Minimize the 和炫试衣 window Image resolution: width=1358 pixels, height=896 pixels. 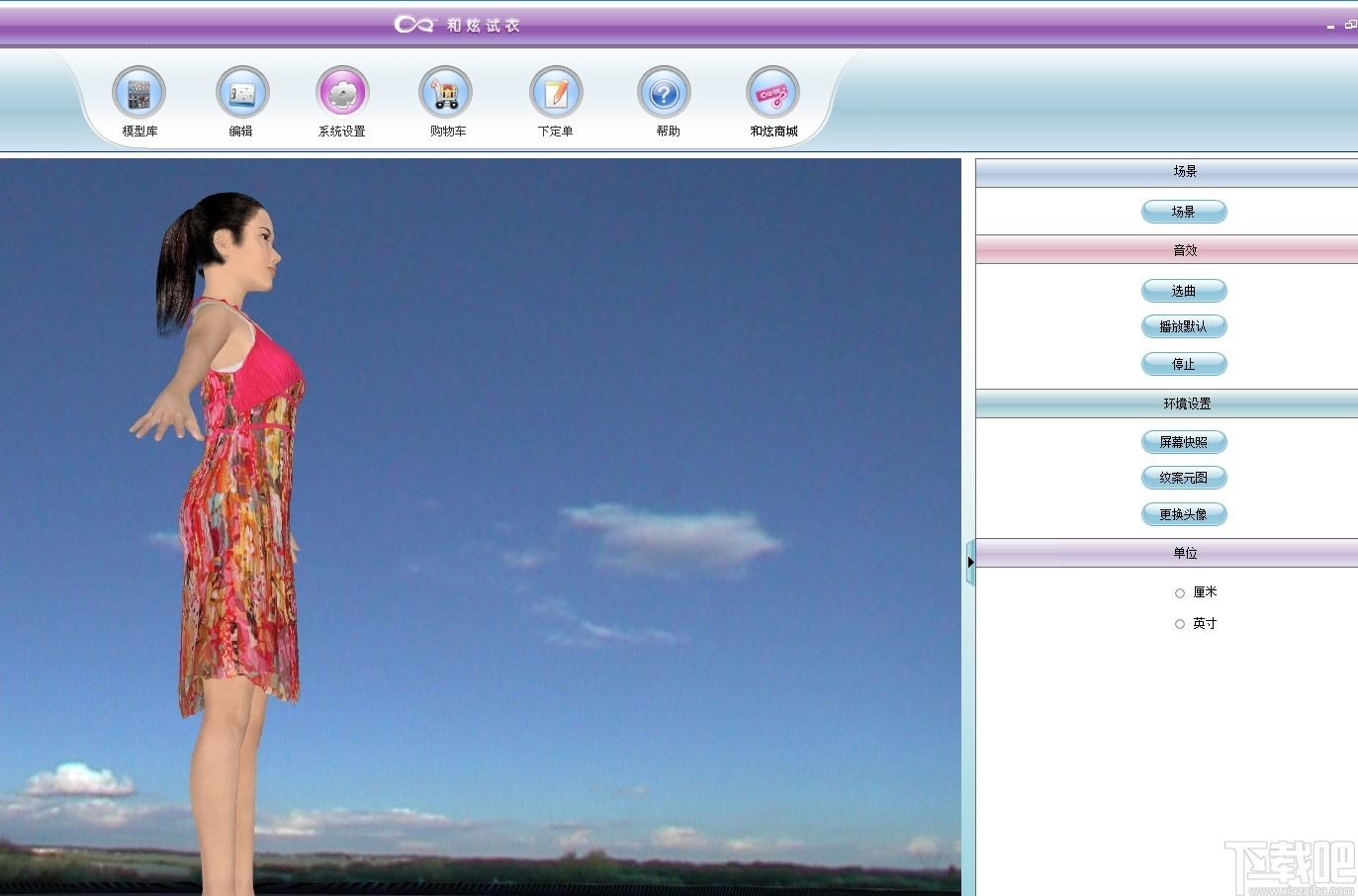(x=1330, y=27)
